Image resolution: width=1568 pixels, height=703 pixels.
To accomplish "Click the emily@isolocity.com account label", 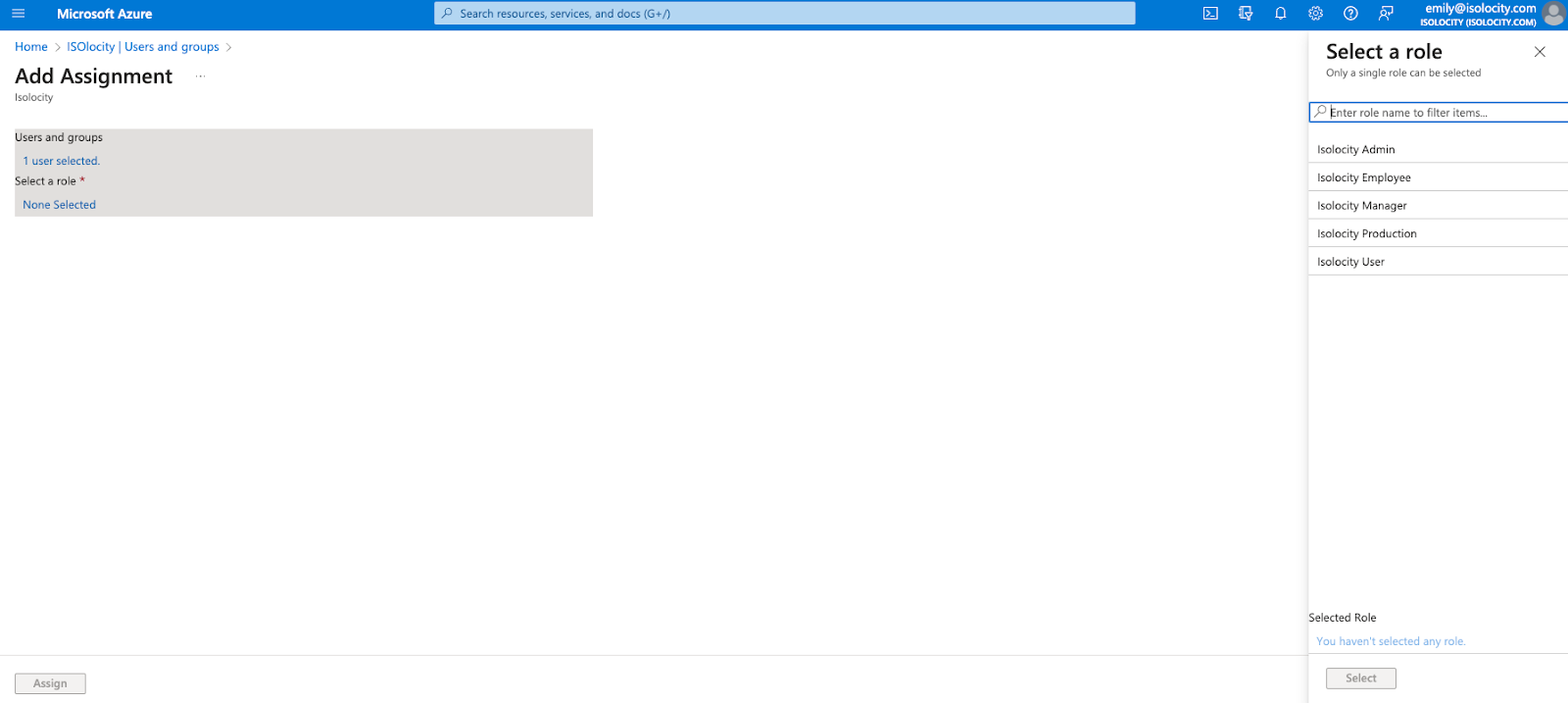I will point(1480,9).
